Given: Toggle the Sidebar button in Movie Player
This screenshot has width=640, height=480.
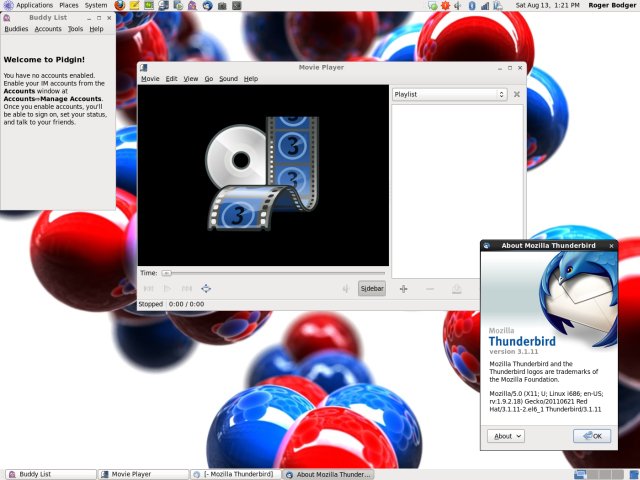Looking at the screenshot, I should coord(371,289).
